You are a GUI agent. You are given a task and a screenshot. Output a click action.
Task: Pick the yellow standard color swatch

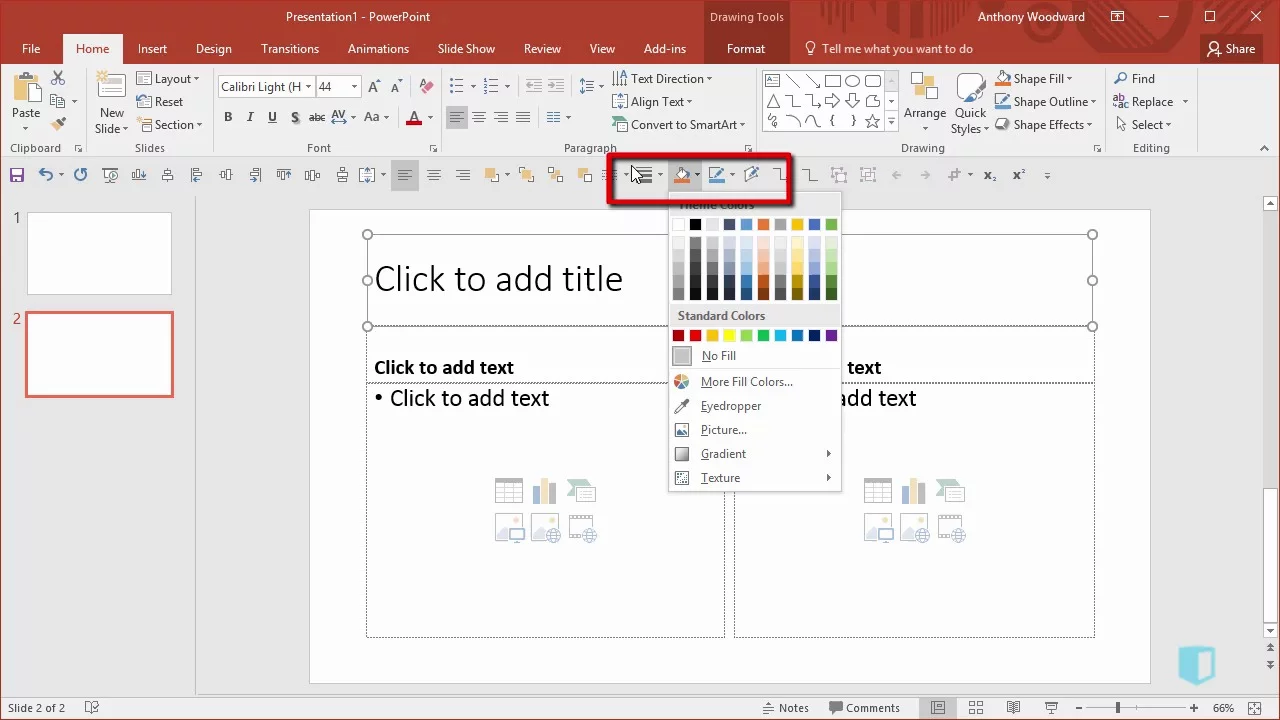tap(729, 336)
